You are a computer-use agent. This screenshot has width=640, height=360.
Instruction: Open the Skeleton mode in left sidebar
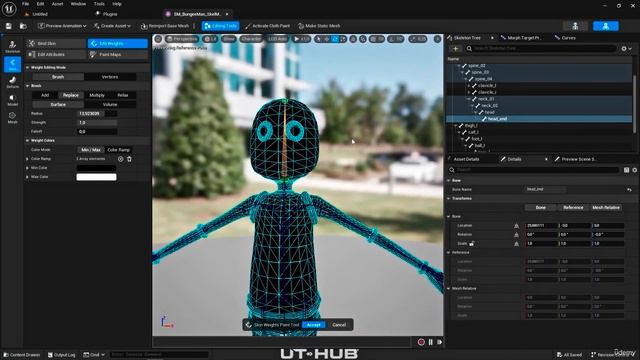[x=12, y=47]
